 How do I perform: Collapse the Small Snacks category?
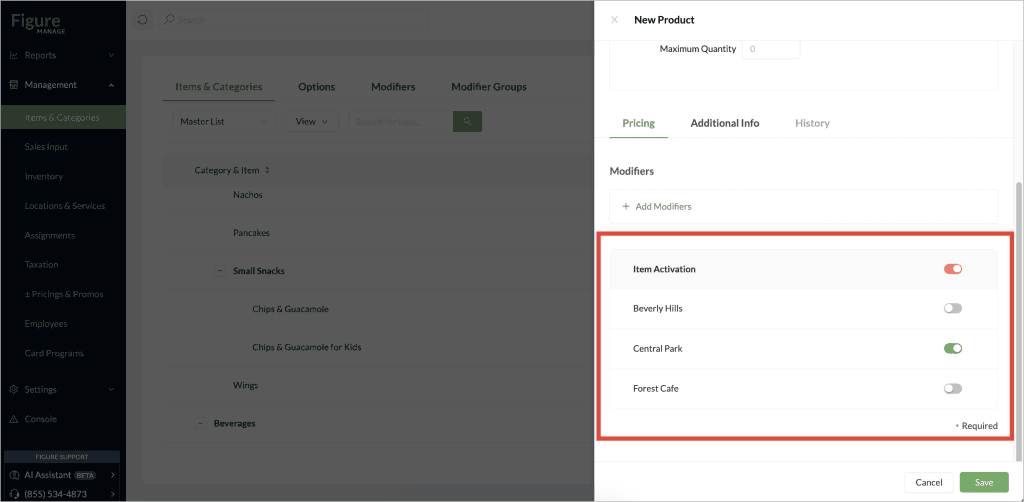click(x=220, y=271)
